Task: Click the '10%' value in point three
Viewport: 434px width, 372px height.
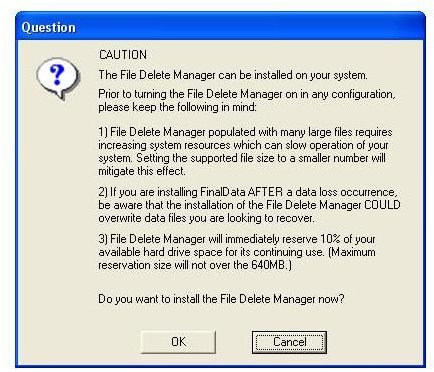Action: tap(331, 239)
